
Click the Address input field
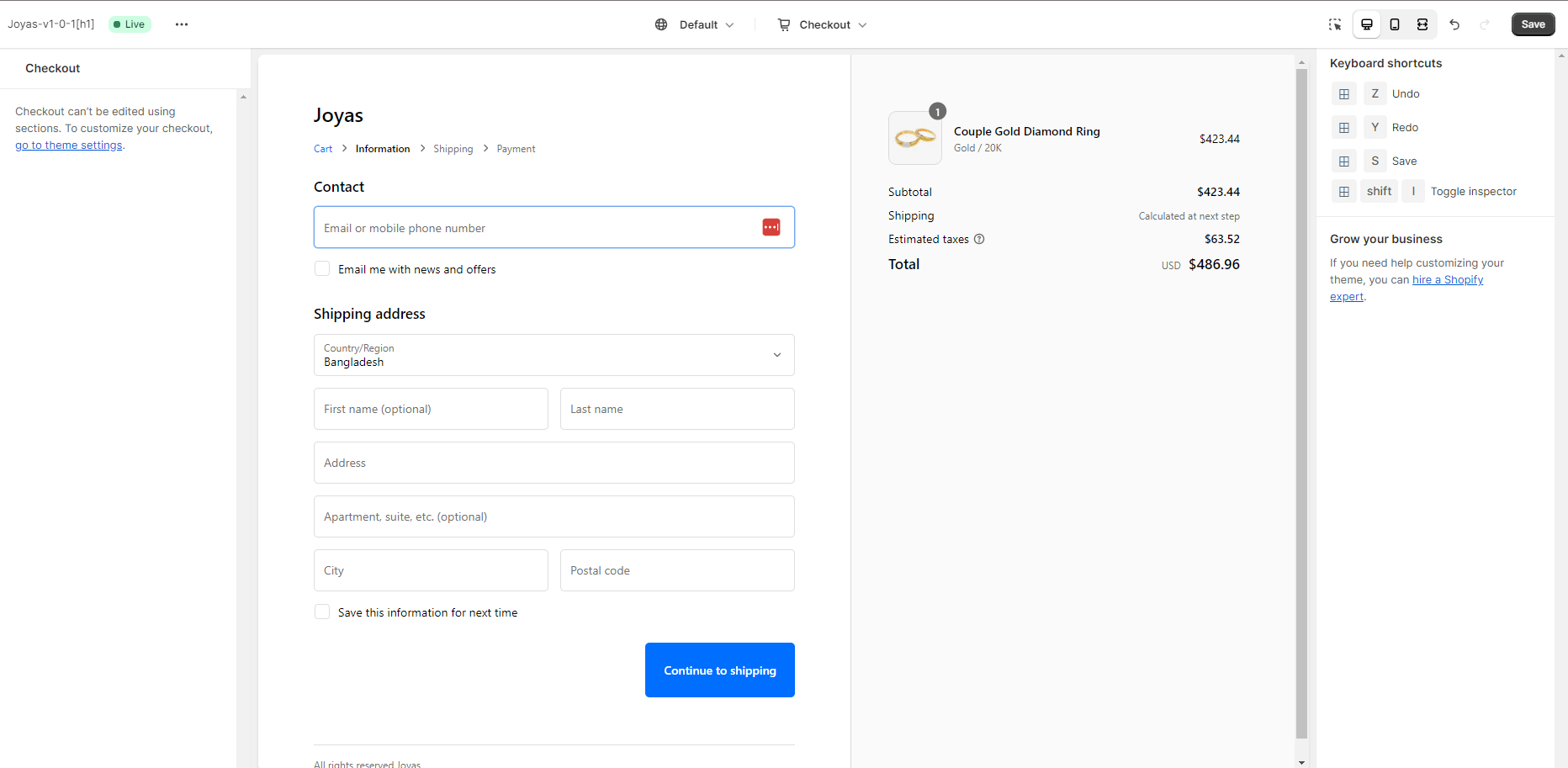554,463
